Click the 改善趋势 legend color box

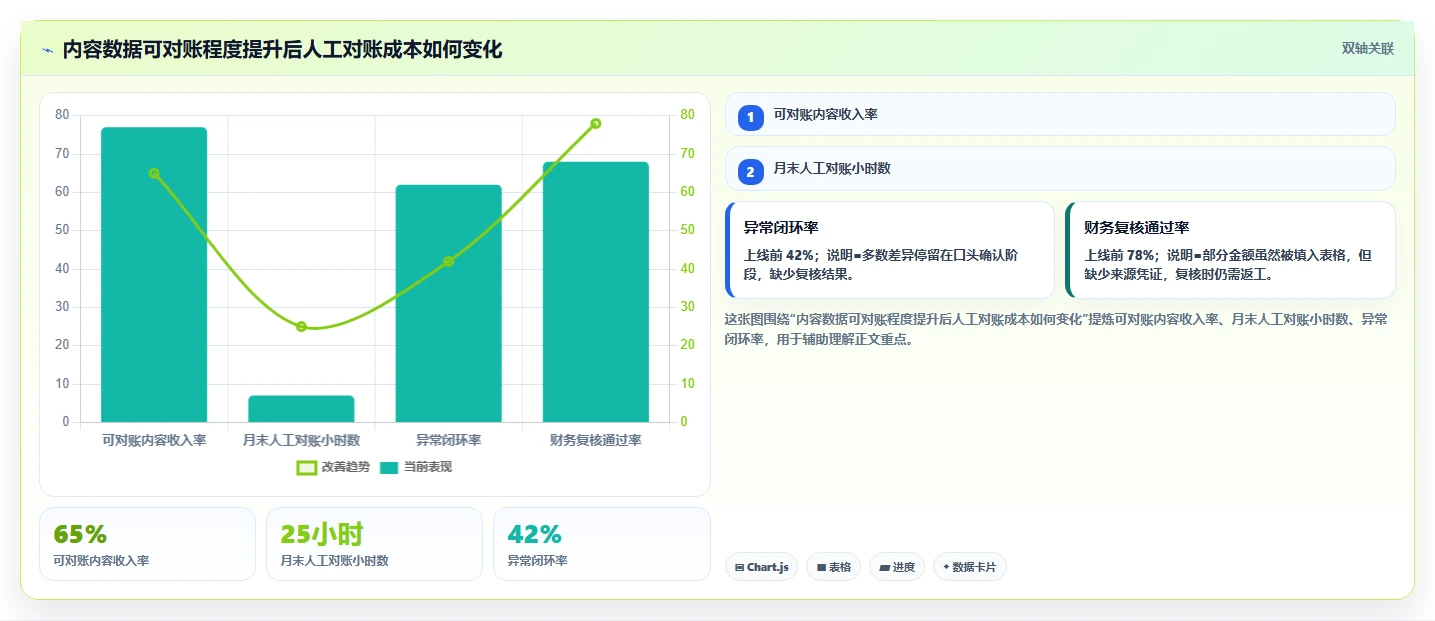pyautogui.click(x=307, y=468)
